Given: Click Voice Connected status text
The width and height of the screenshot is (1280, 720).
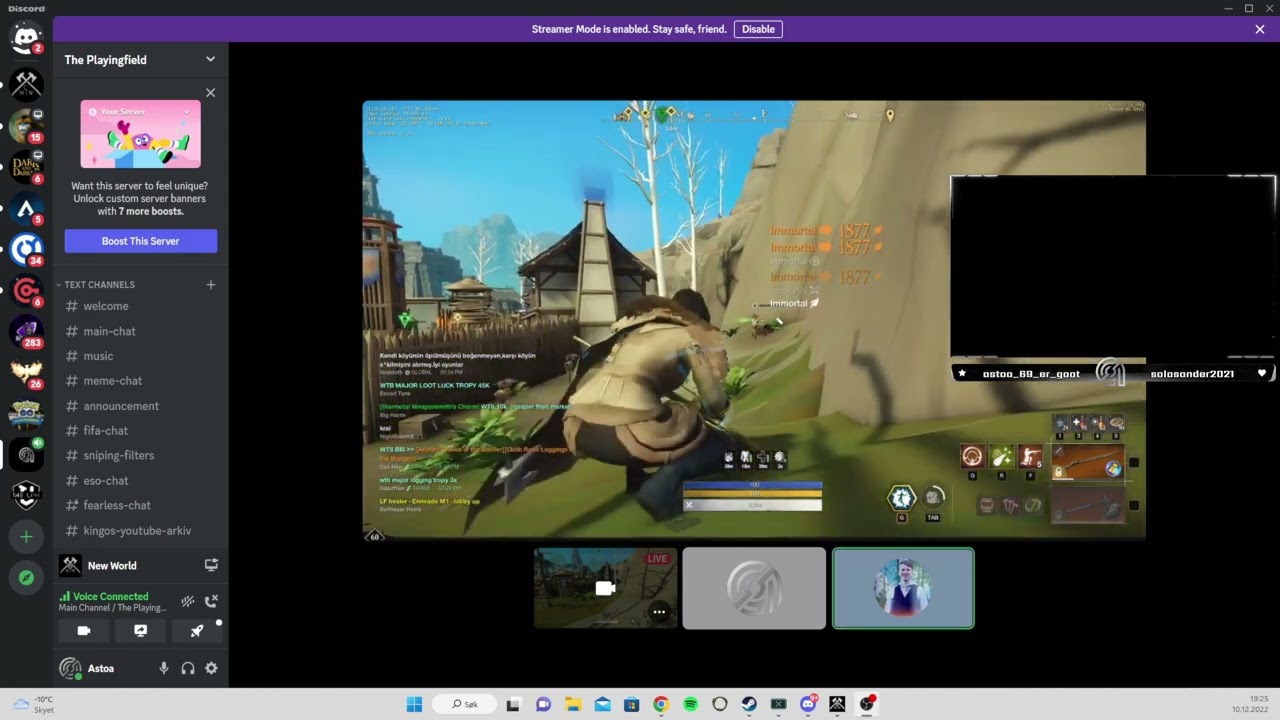Looking at the screenshot, I should click(110, 596).
